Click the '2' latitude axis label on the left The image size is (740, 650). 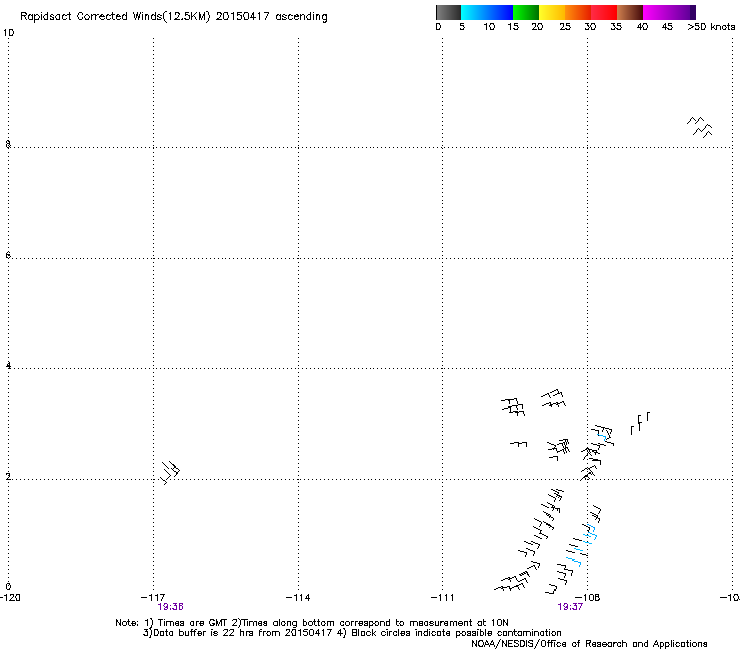click(8, 477)
